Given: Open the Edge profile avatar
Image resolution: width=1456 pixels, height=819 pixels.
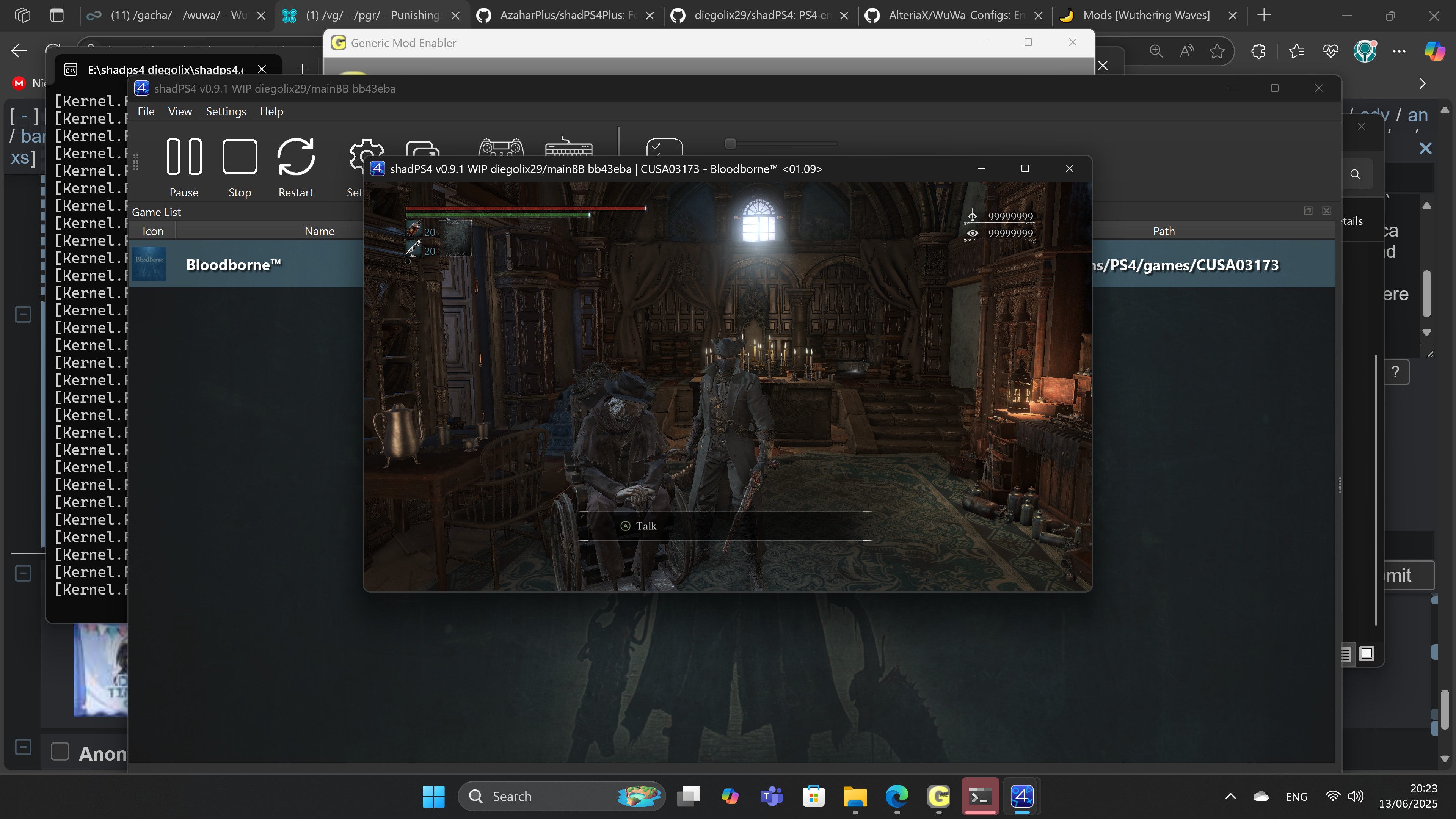Looking at the screenshot, I should (x=1365, y=52).
